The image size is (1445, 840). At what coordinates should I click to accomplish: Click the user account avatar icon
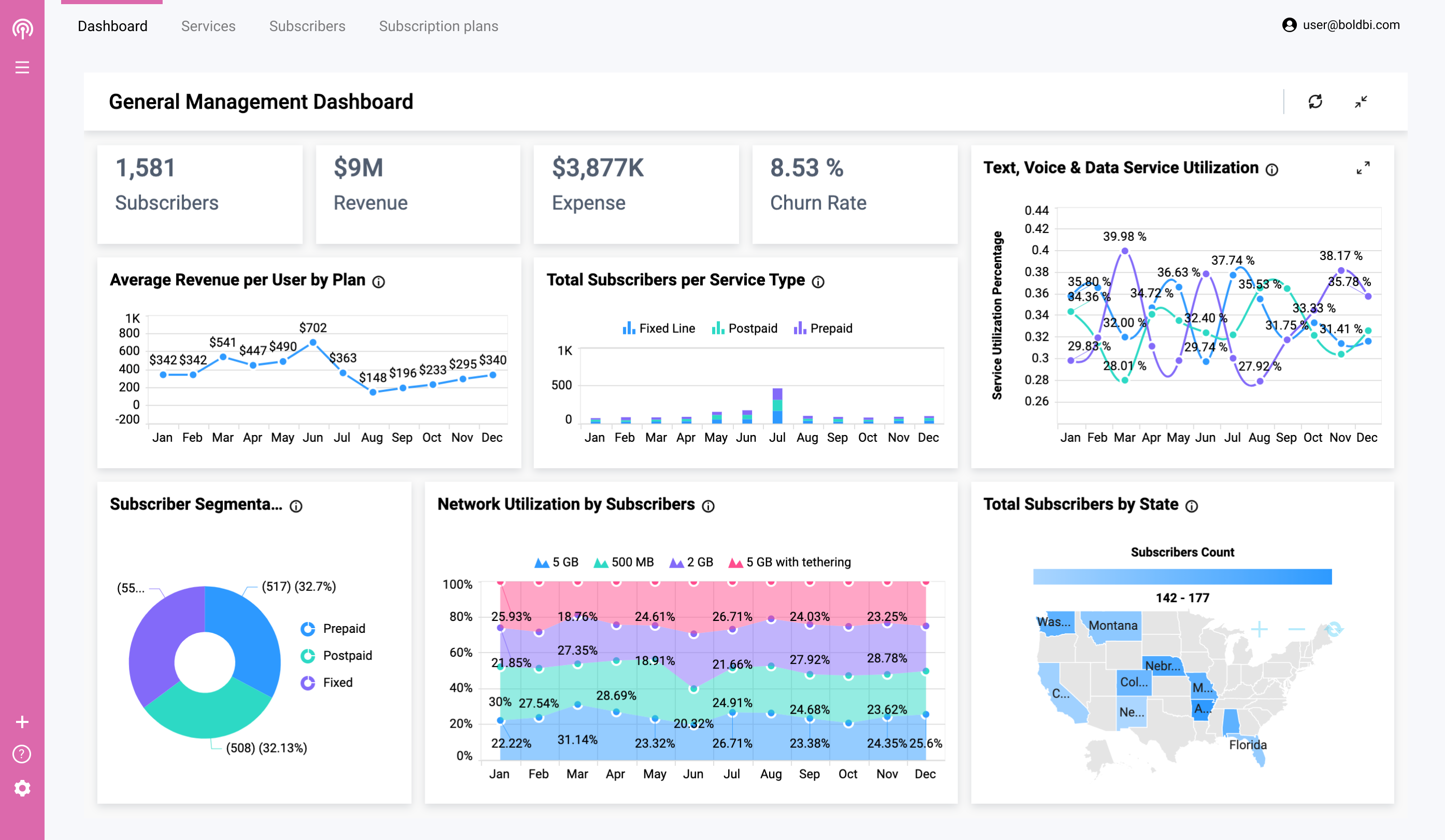pyautogui.click(x=1289, y=25)
